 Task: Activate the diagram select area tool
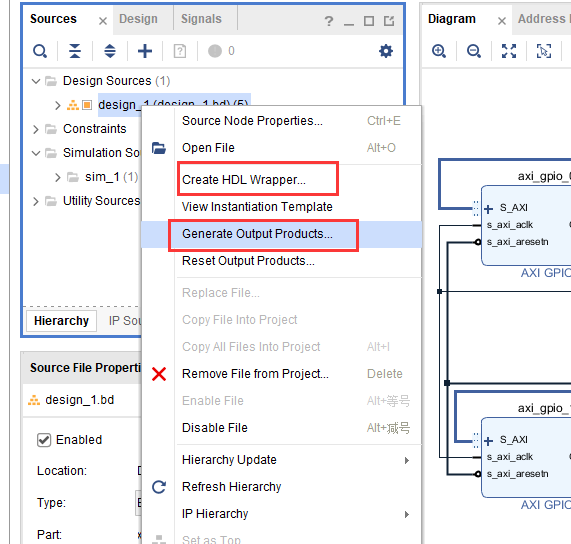(x=544, y=51)
